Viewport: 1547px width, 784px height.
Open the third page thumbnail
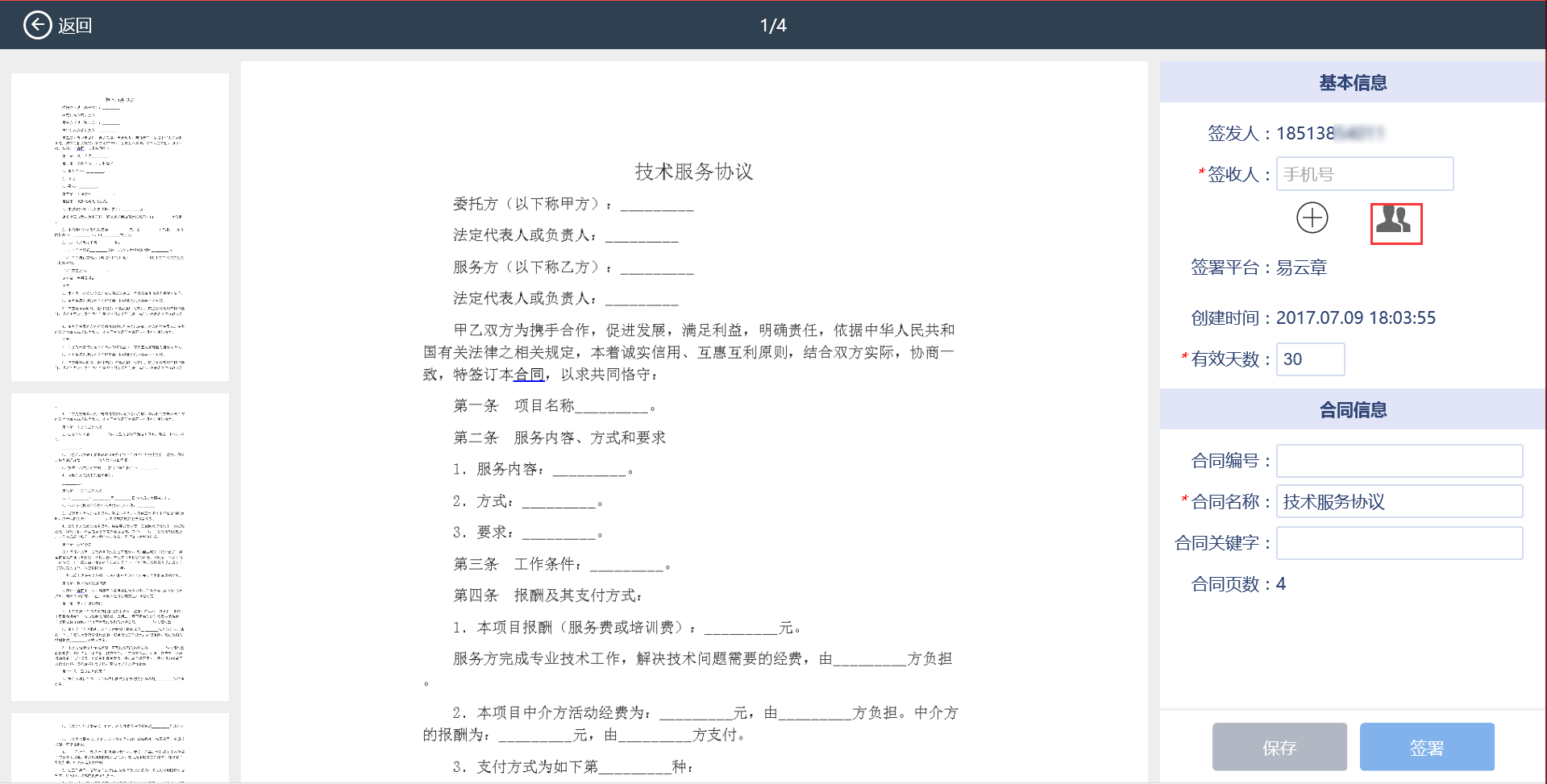click(x=120, y=747)
